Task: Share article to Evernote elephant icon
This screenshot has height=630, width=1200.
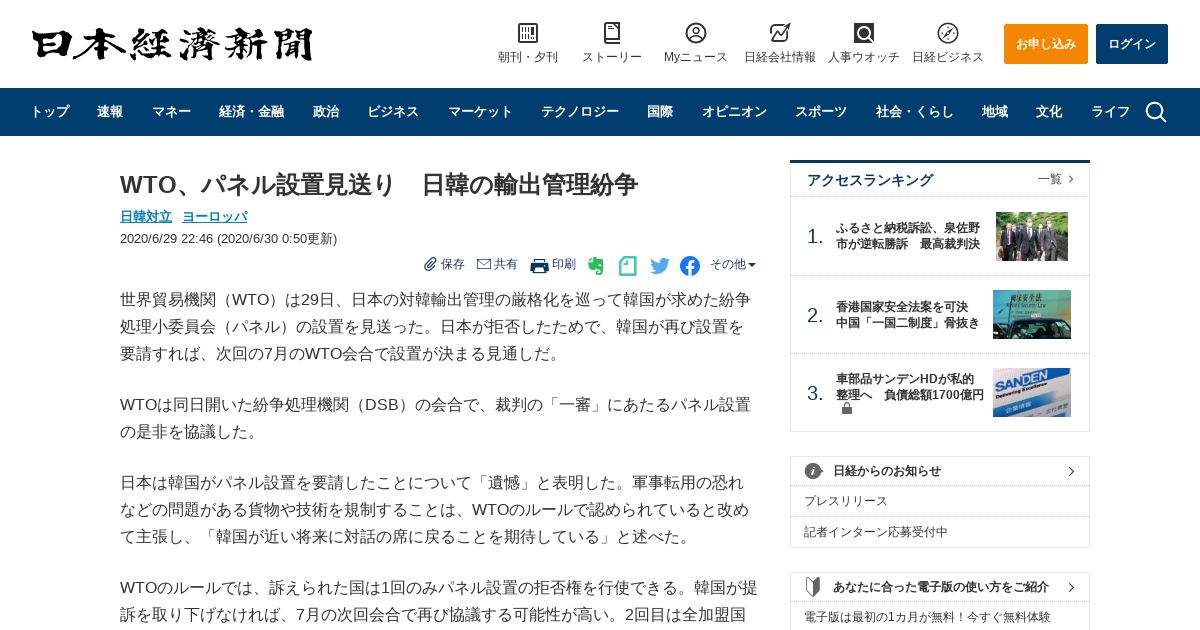Action: pos(596,265)
